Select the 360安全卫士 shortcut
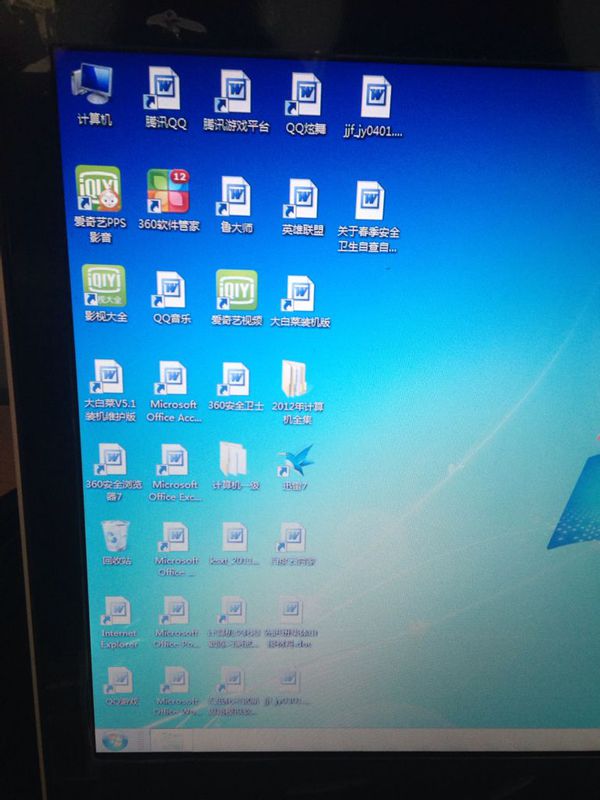The image size is (600, 800). pos(235,387)
